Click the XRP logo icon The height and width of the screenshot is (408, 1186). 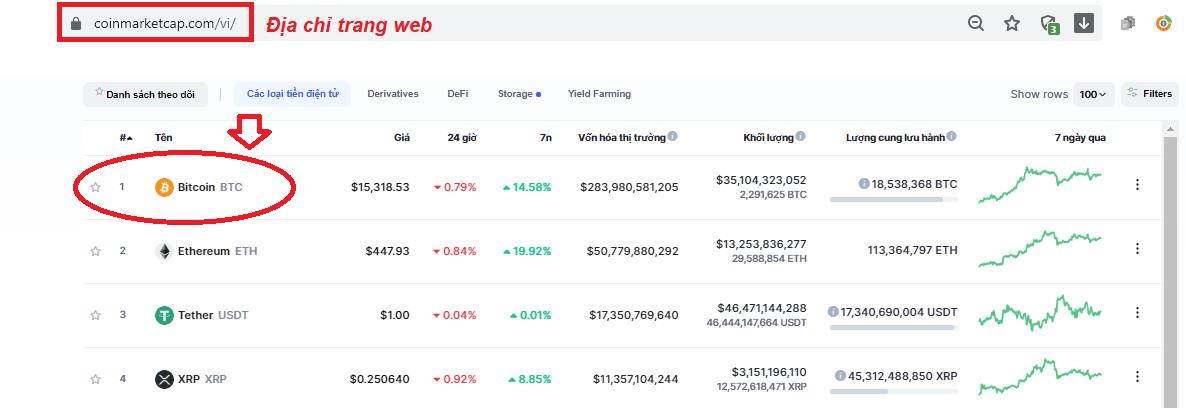[x=164, y=379]
